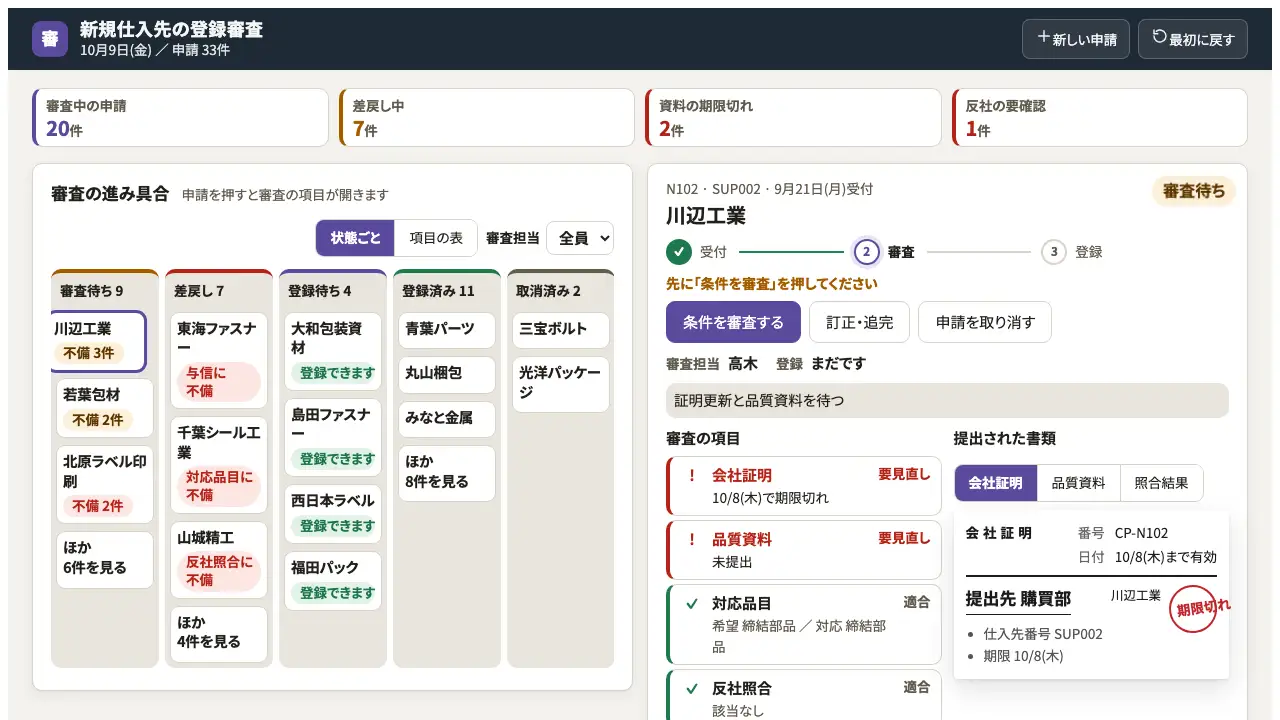Viewport: 1280px width, 720px height.
Task: Open the 若葉包材 application card
Action: pos(105,408)
